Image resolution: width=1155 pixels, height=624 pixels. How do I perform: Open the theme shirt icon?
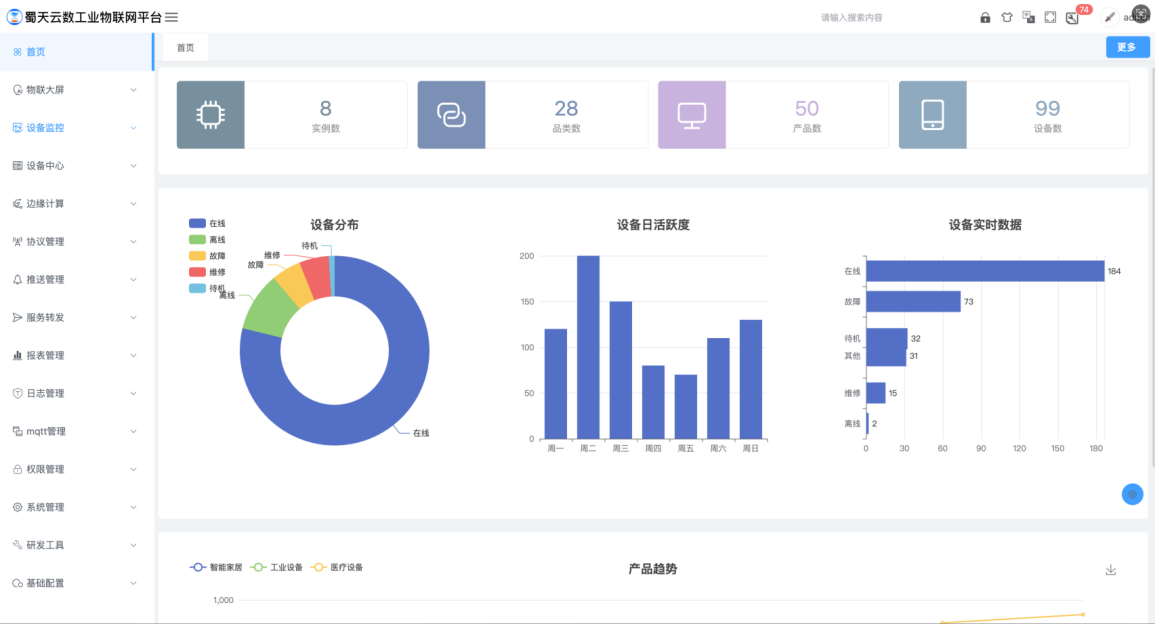tap(1007, 18)
